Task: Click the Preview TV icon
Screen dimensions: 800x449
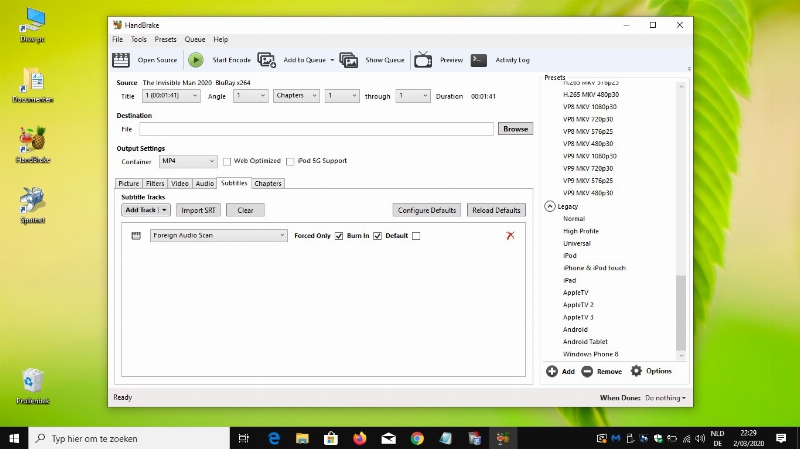Action: 423,60
